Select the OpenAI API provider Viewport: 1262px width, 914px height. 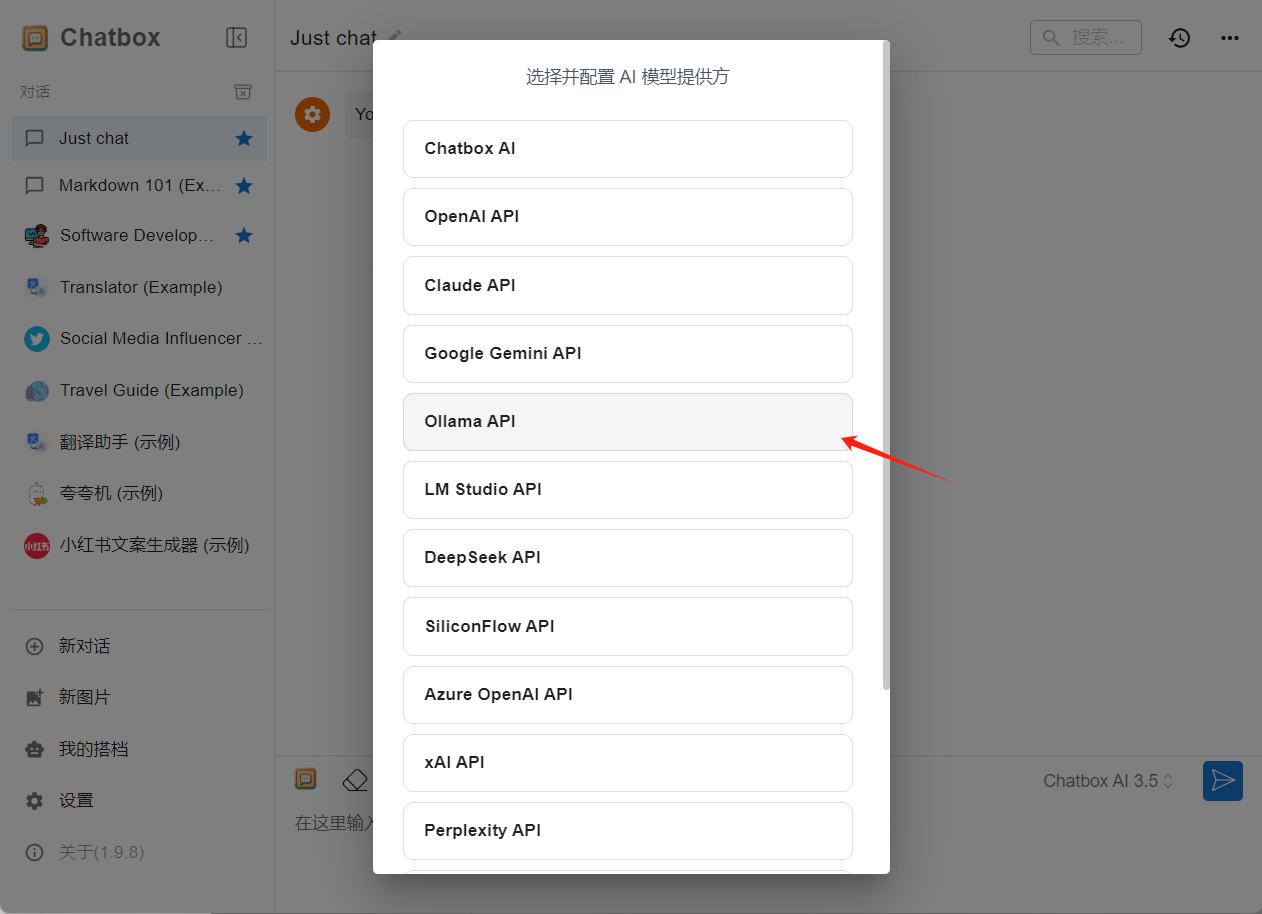pos(628,217)
